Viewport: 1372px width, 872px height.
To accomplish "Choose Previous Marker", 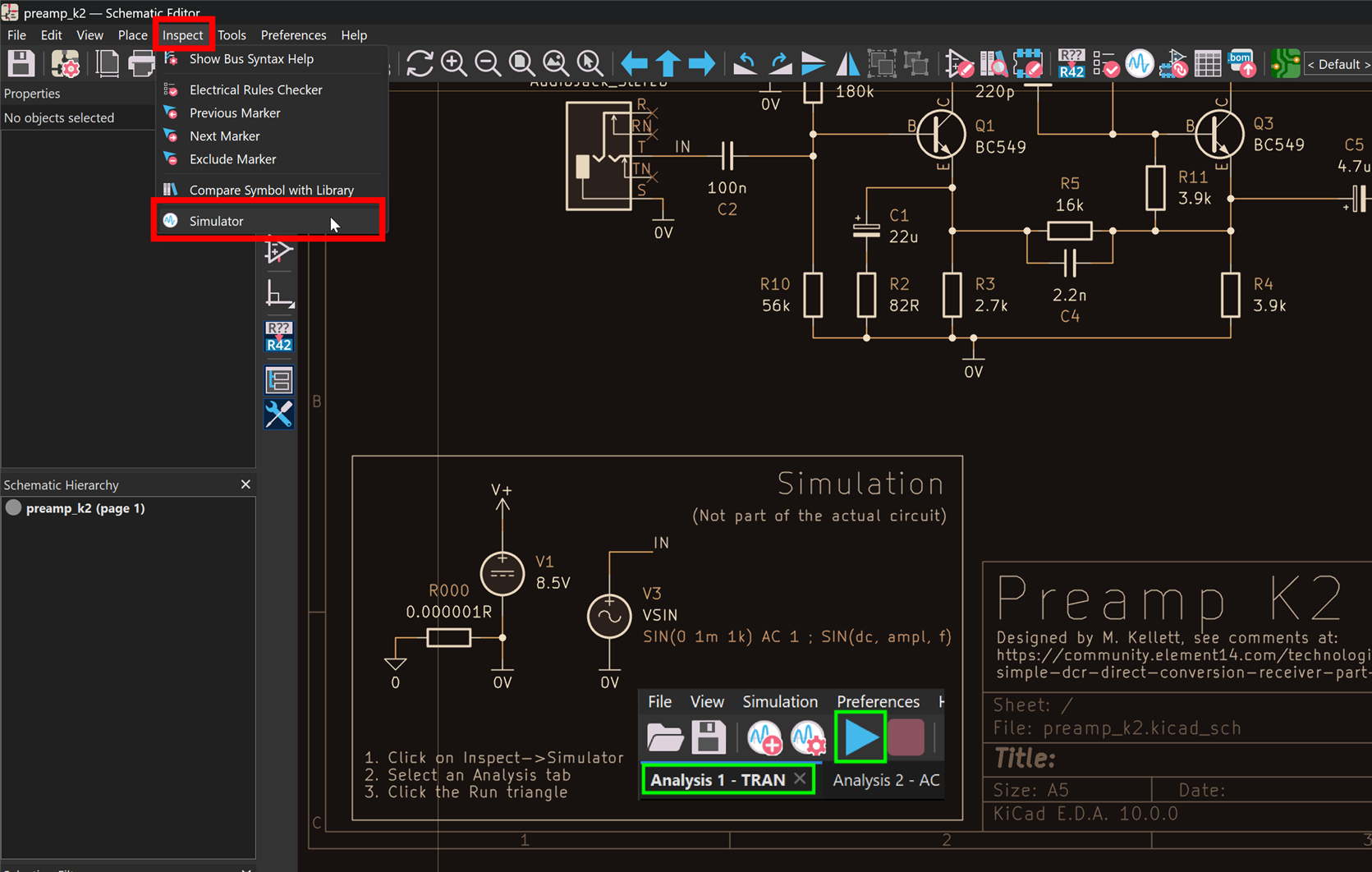I will pyautogui.click(x=272, y=112).
